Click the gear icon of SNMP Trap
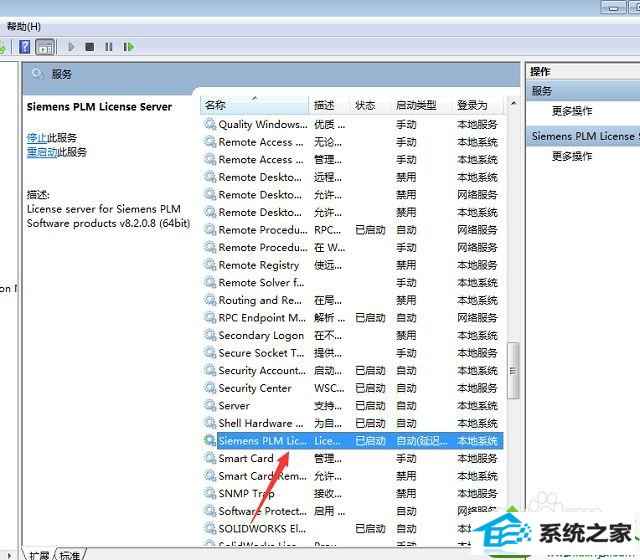The height and width of the screenshot is (560, 640). [x=210, y=493]
